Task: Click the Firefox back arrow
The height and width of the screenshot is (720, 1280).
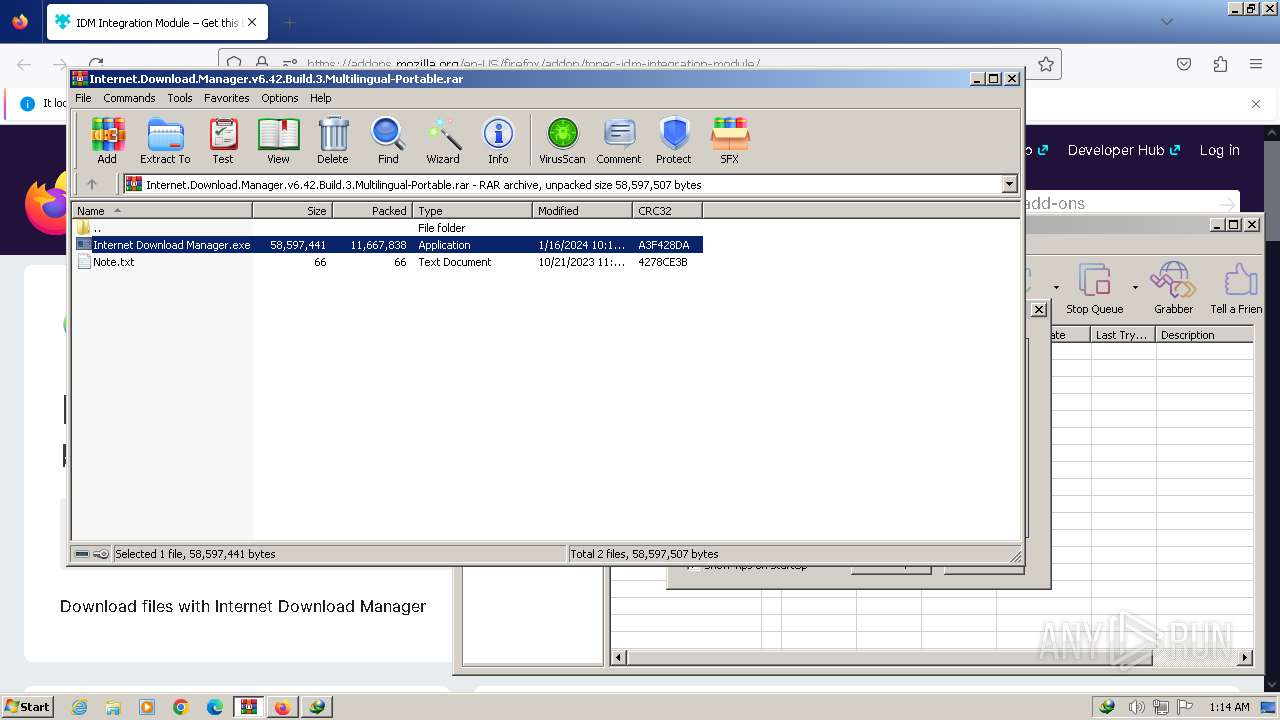Action: click(x=25, y=64)
